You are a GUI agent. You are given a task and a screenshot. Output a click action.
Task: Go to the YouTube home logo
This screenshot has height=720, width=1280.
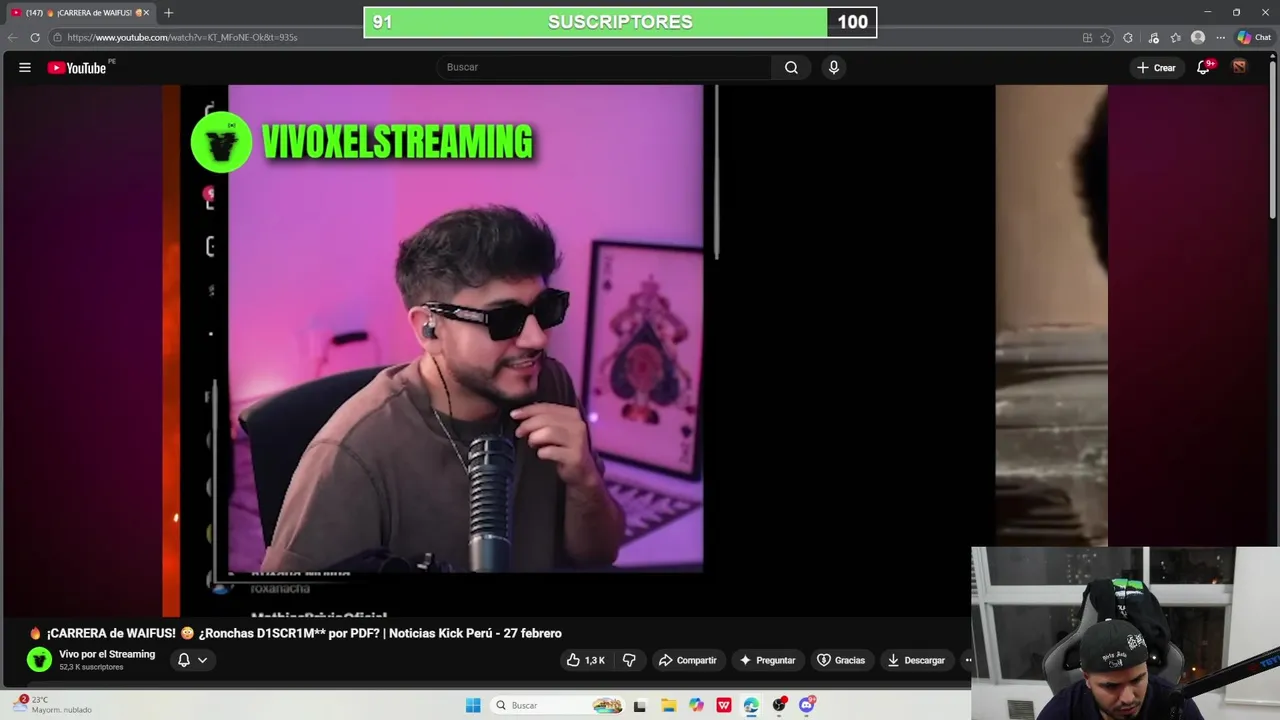pos(77,68)
